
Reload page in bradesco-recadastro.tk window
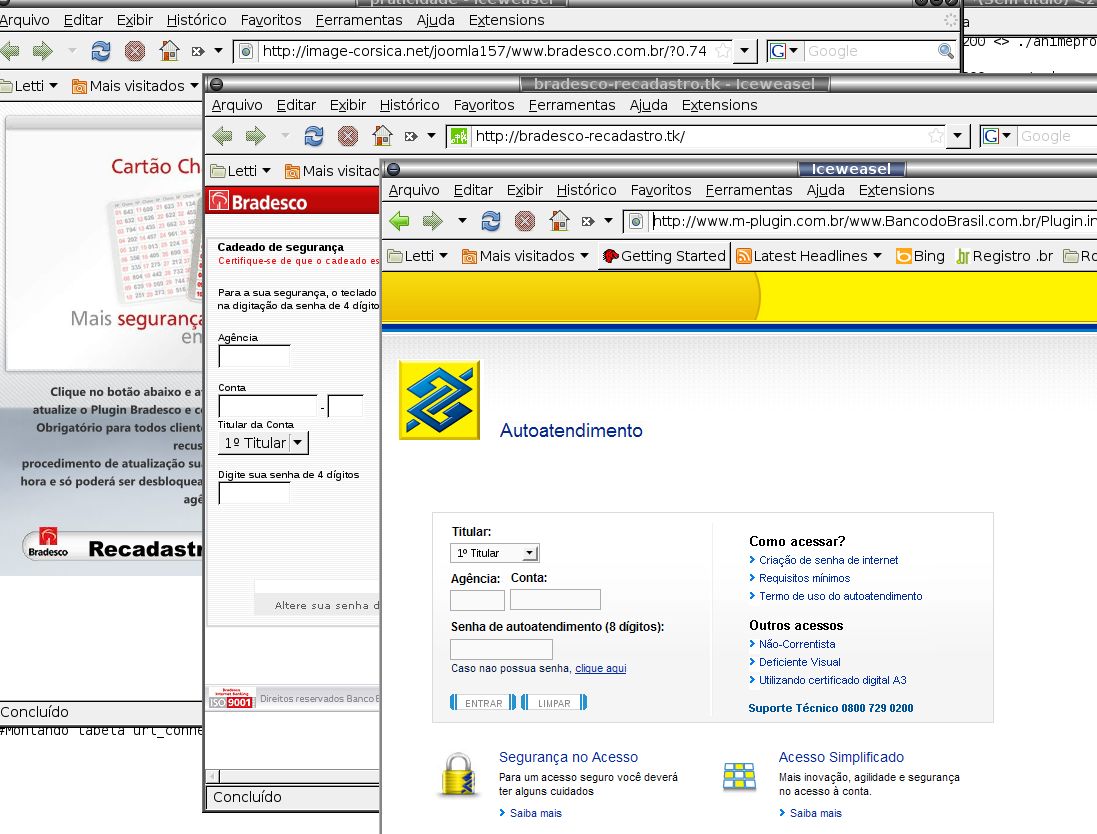click(x=314, y=136)
